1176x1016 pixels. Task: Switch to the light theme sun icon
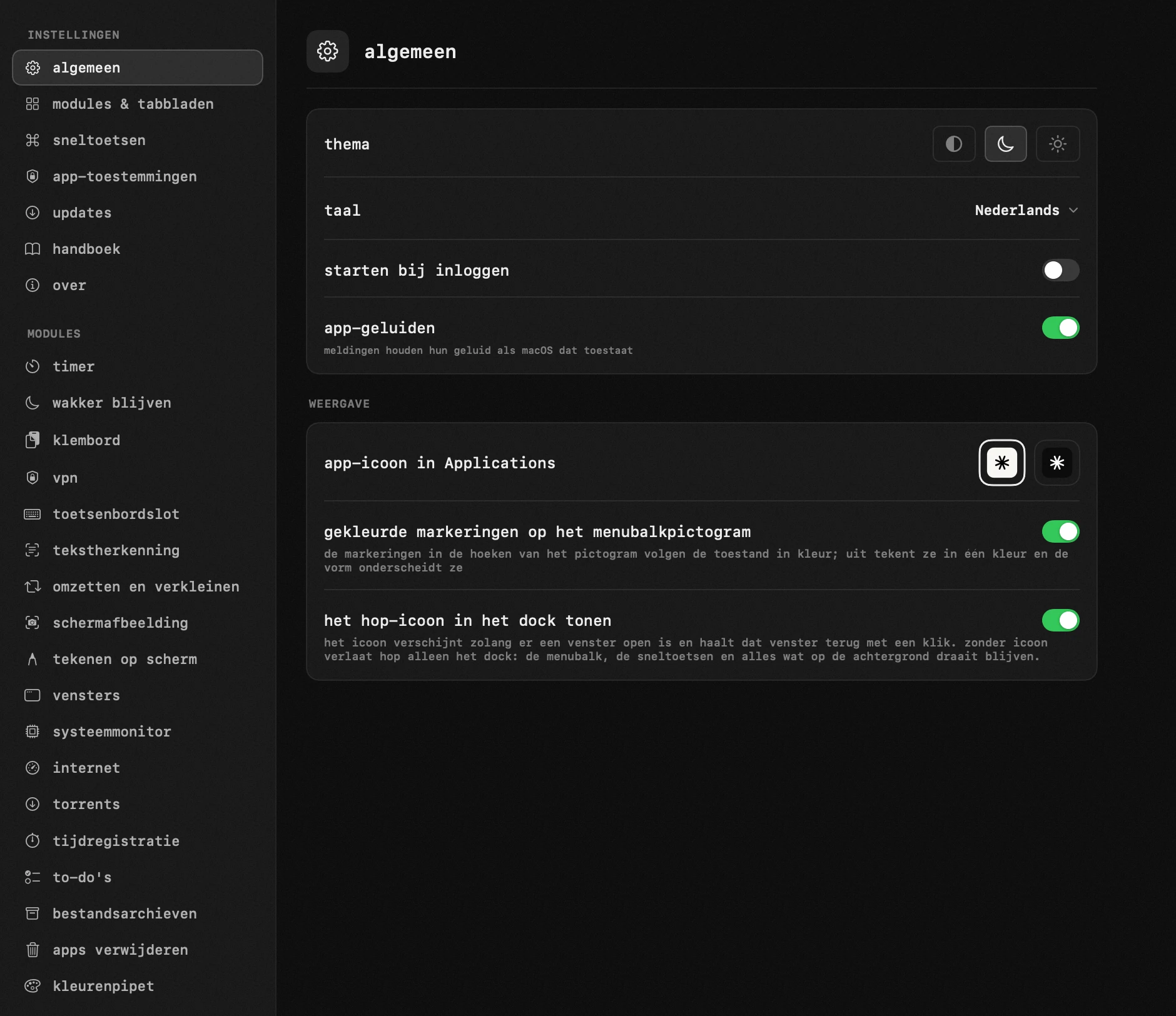[1058, 144]
